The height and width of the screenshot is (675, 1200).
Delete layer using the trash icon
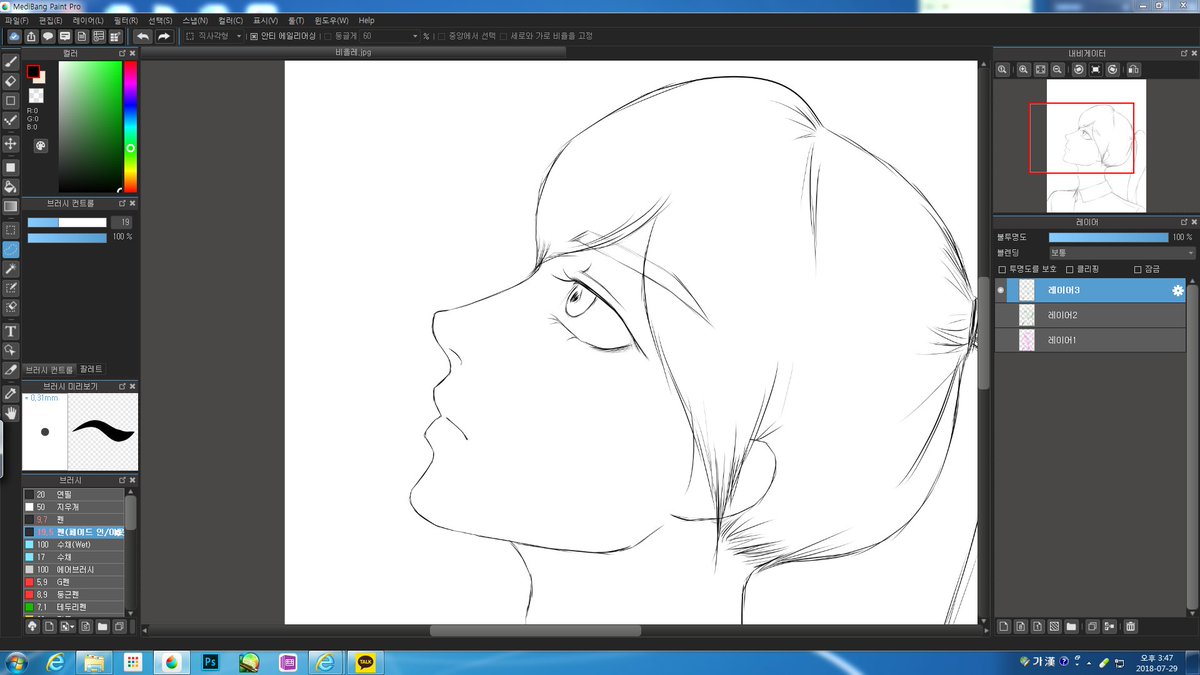[x=1130, y=627]
